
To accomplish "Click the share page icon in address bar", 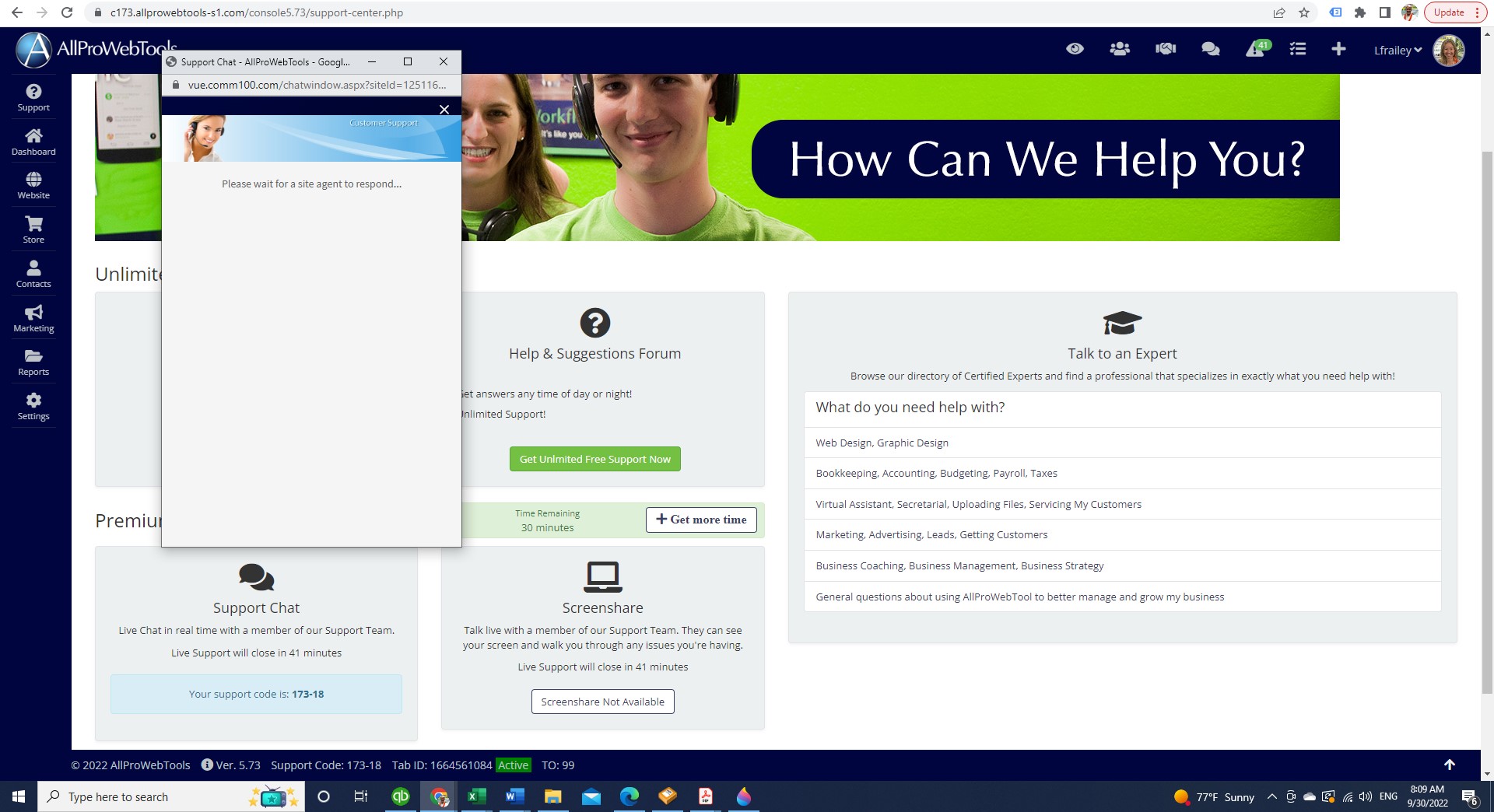I will [1278, 12].
